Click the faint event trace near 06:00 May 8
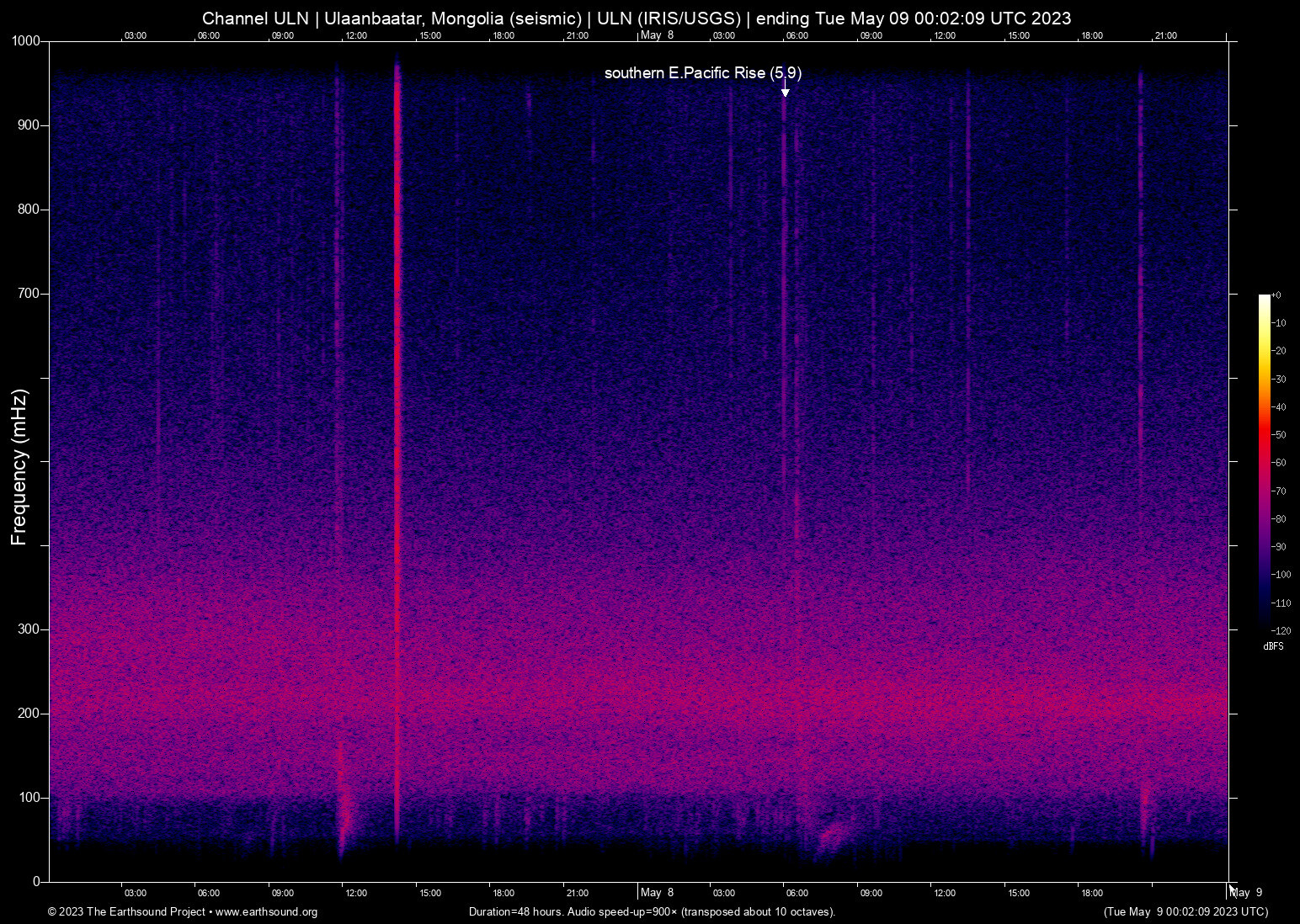Screen dimensions: 1300x924 (x=783, y=337)
